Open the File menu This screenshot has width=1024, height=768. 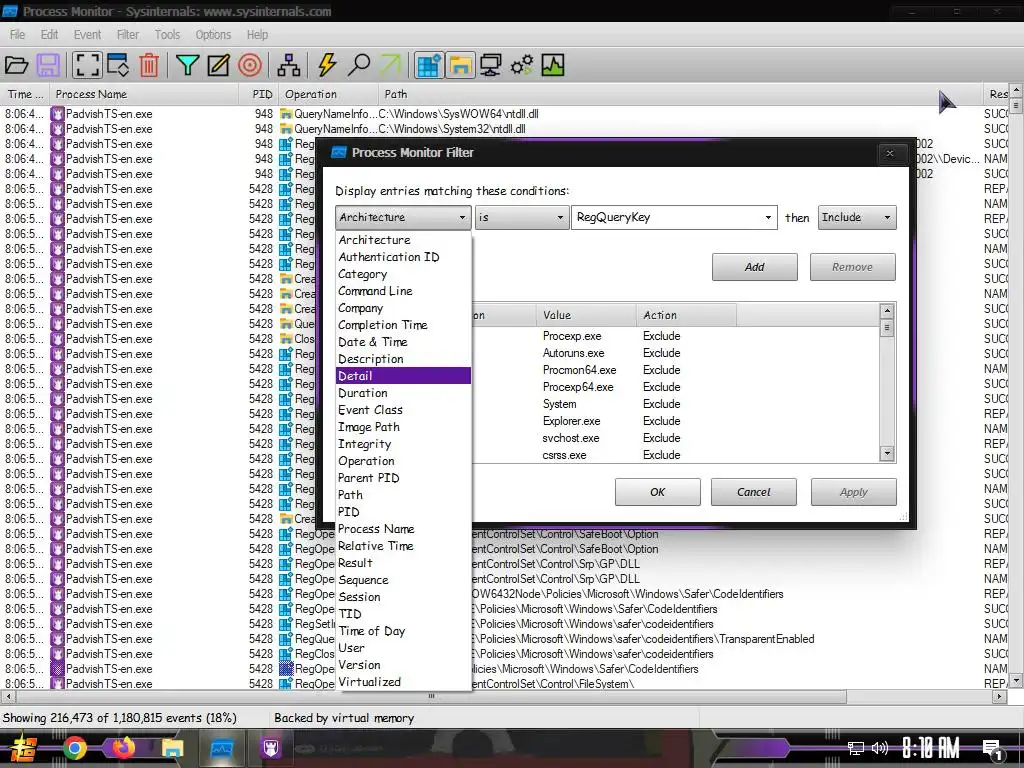point(18,35)
